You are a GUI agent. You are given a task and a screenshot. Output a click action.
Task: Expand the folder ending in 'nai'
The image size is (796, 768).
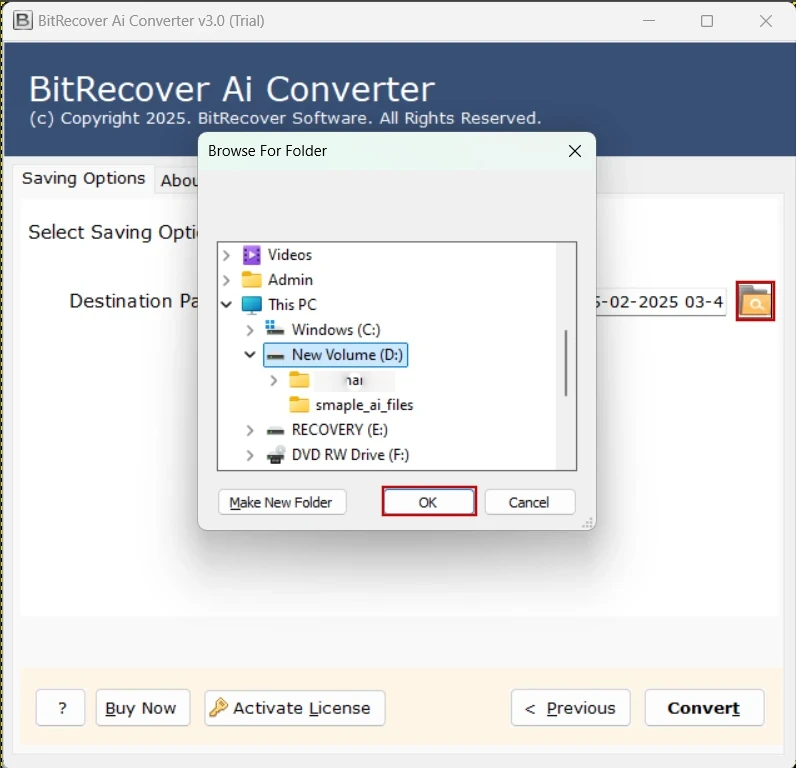pos(274,380)
